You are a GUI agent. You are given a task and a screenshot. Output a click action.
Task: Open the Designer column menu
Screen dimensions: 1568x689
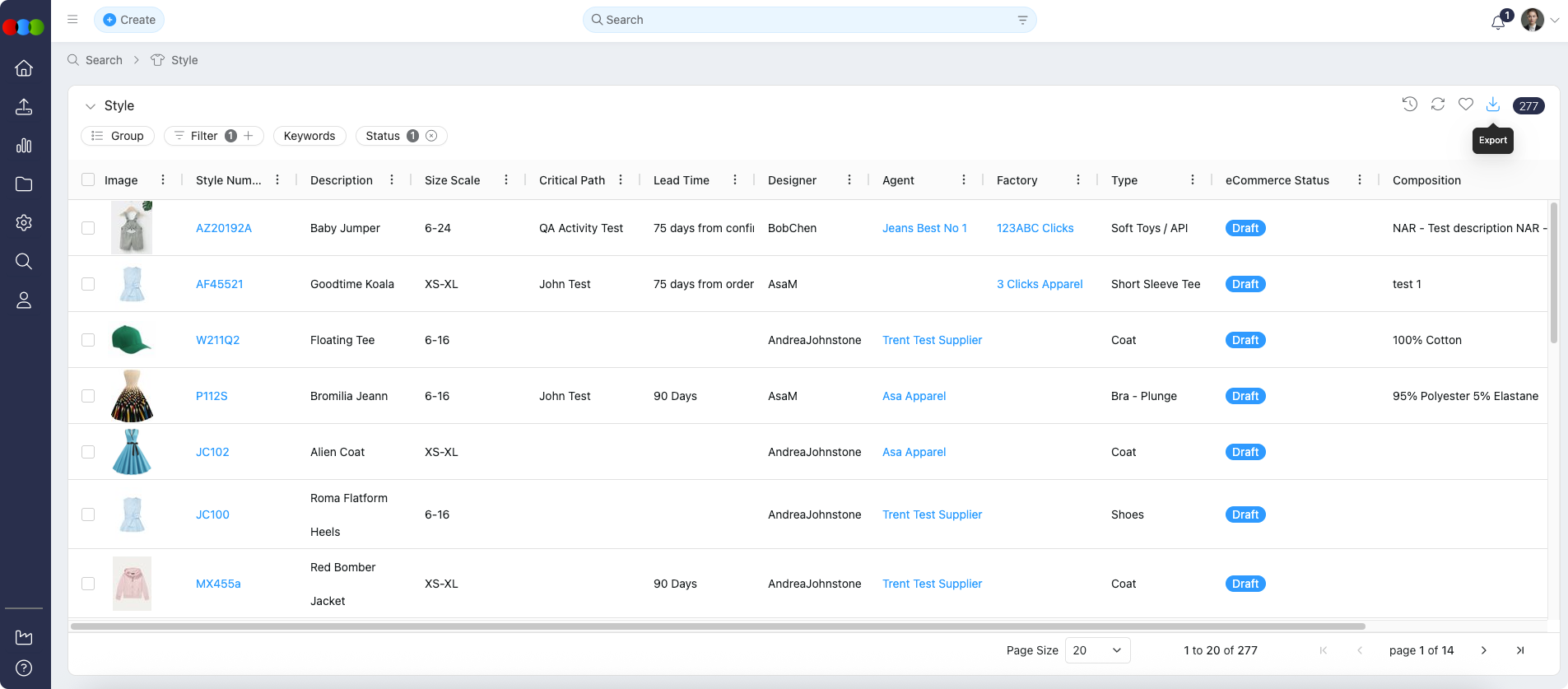pyautogui.click(x=849, y=180)
